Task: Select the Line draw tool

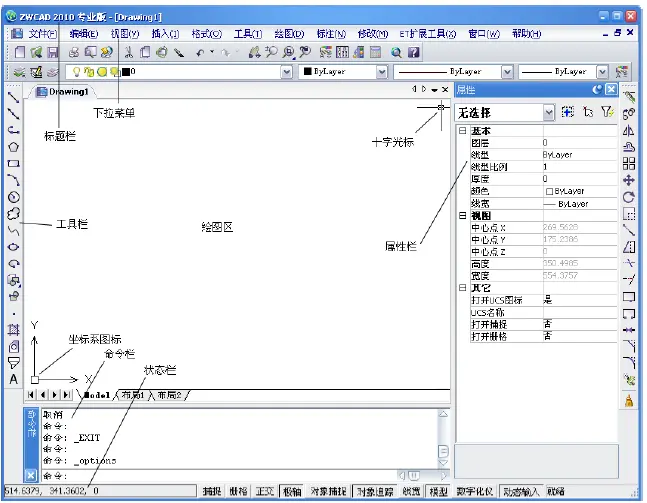Action: pos(13,97)
